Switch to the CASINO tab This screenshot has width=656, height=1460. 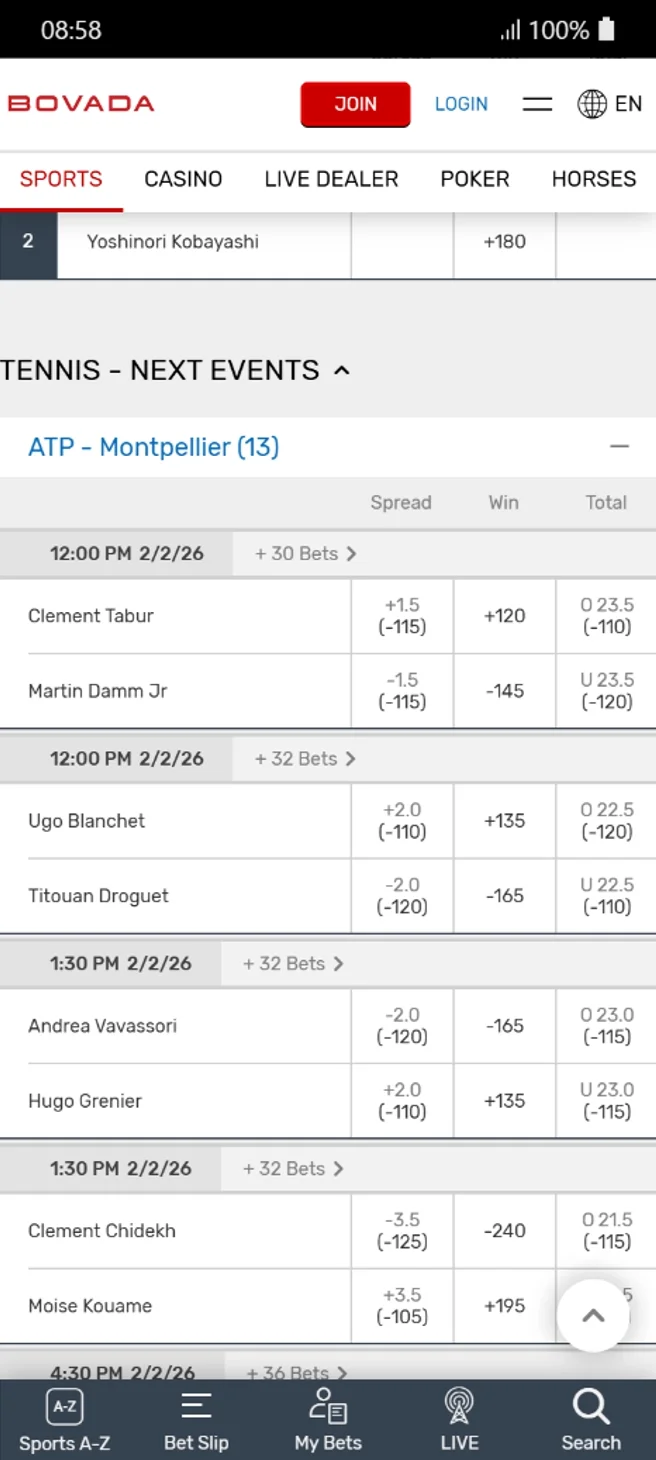tap(183, 179)
